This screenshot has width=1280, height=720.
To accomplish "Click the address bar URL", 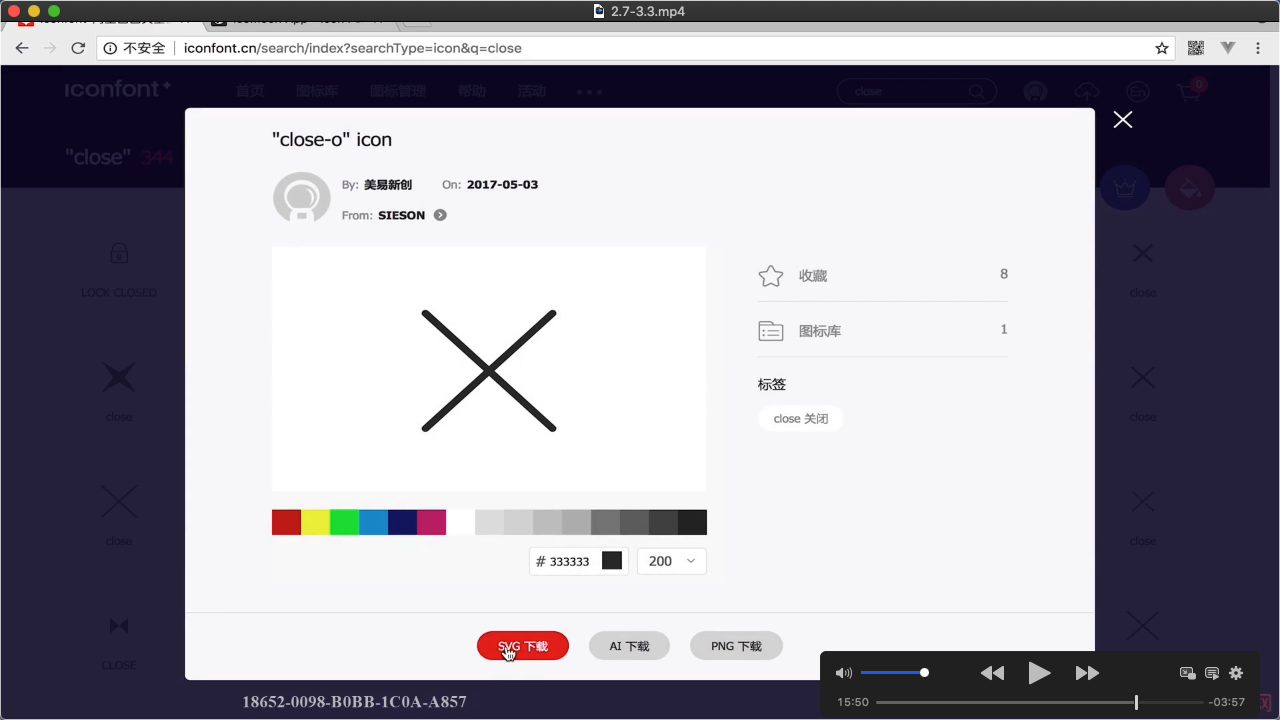I will 353,48.
